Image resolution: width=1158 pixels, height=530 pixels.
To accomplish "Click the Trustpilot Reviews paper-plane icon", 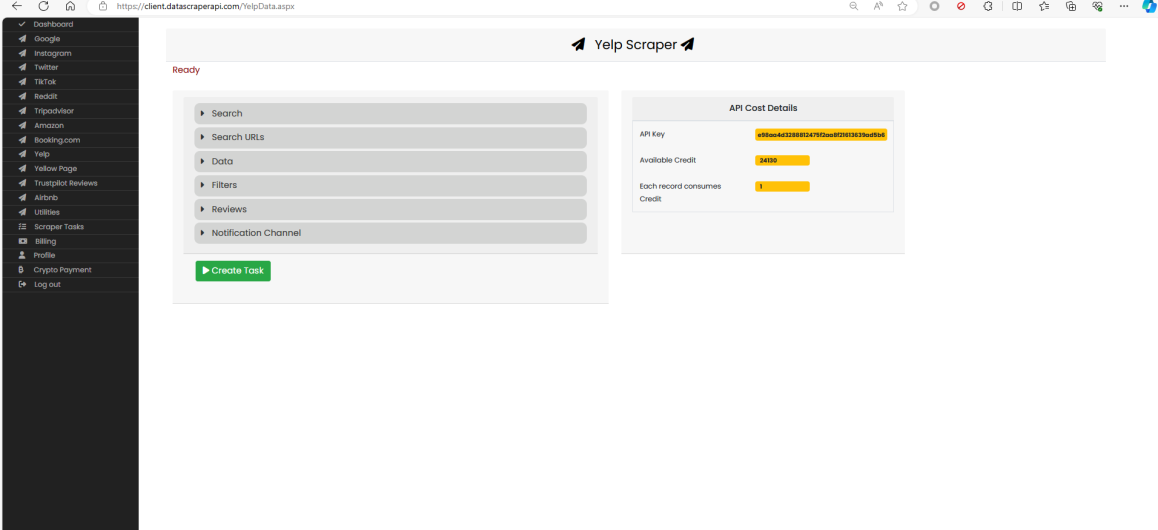I will 22,183.
